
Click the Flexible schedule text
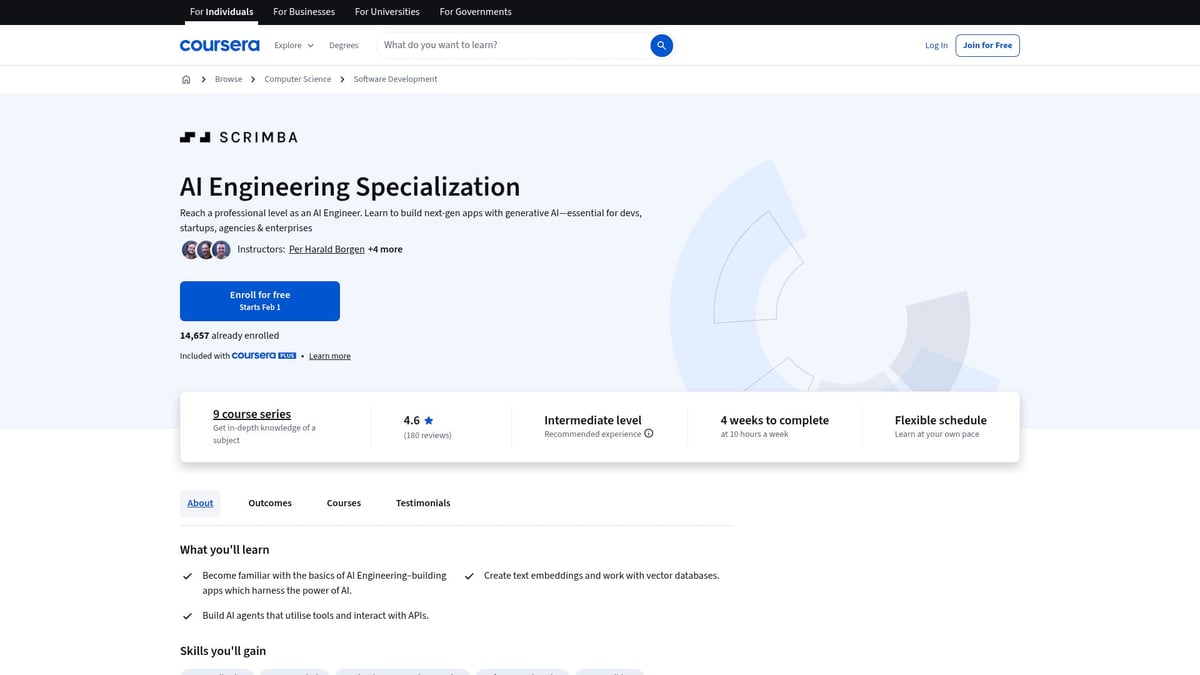(941, 420)
